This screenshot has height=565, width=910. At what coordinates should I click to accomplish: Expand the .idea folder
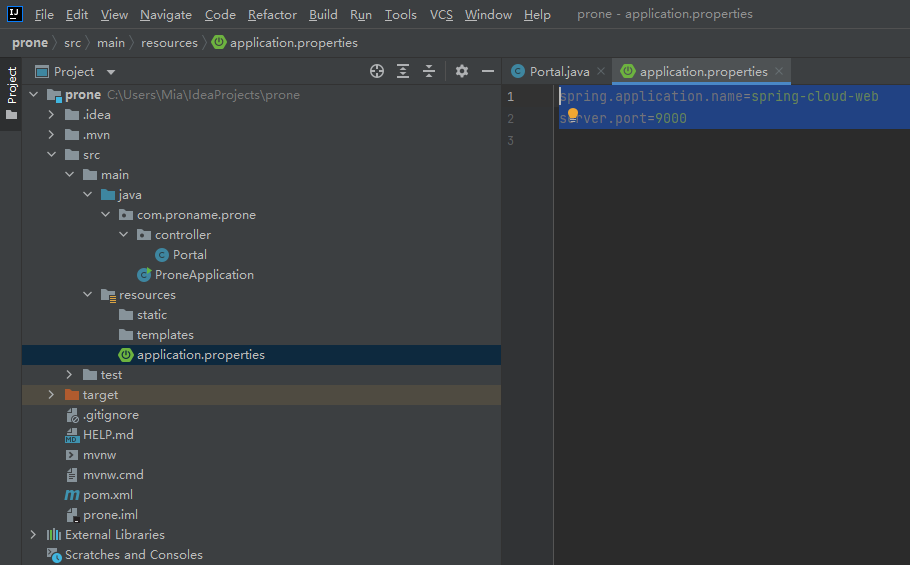(51, 114)
